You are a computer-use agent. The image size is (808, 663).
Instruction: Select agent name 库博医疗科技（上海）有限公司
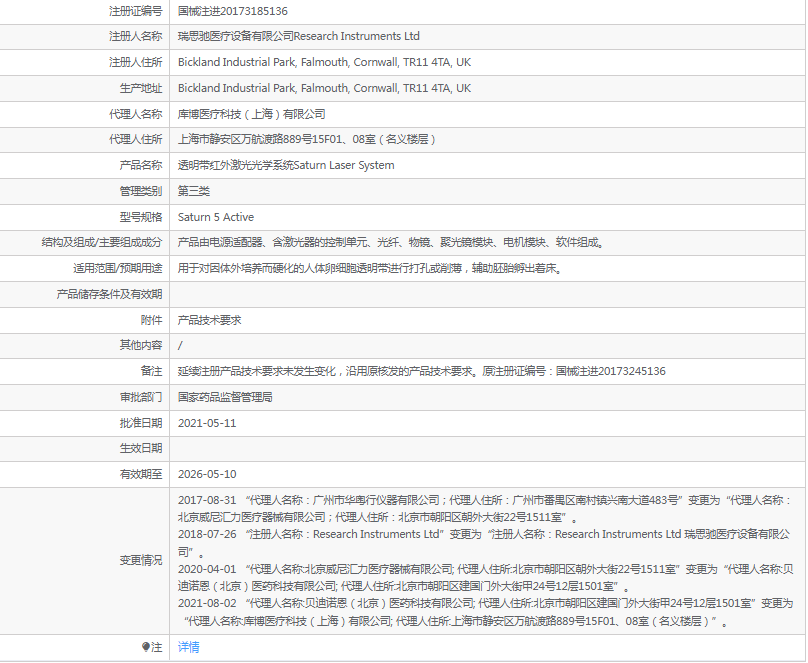click(x=252, y=114)
